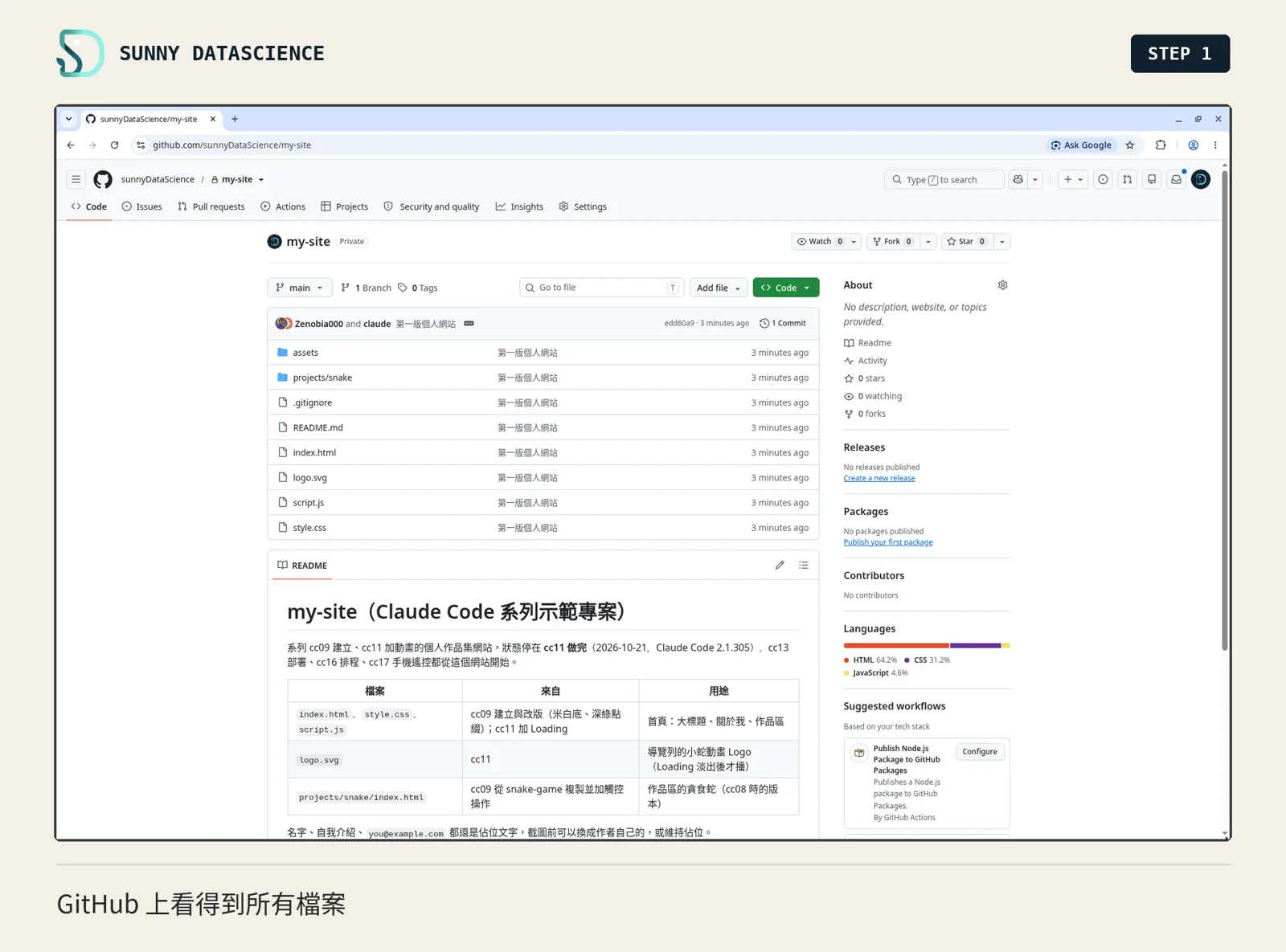Open Chrome three-dot menu
The height and width of the screenshot is (952, 1286).
point(1215,145)
